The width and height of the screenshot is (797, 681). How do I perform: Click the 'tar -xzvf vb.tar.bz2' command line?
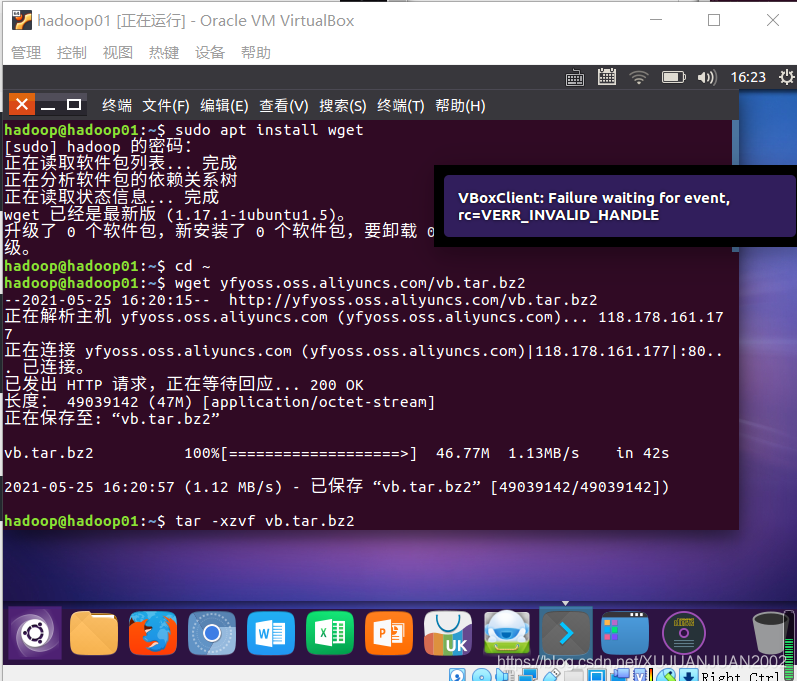tap(264, 521)
